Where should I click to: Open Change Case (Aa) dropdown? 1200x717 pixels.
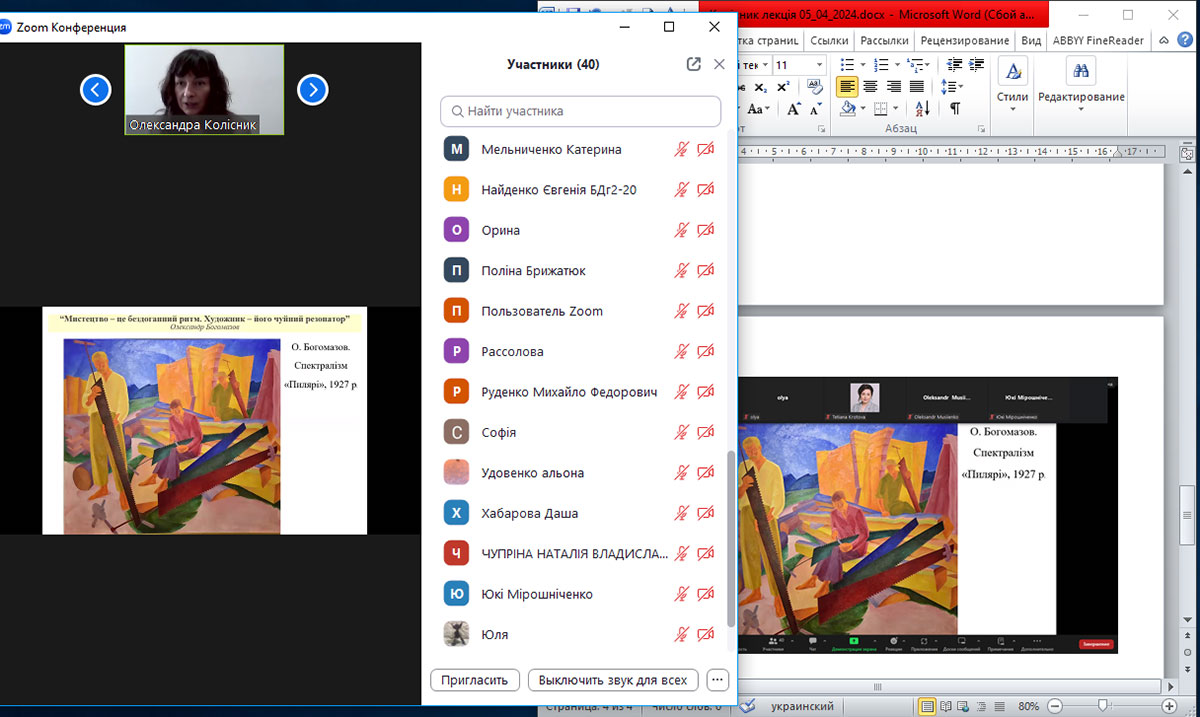tap(757, 109)
